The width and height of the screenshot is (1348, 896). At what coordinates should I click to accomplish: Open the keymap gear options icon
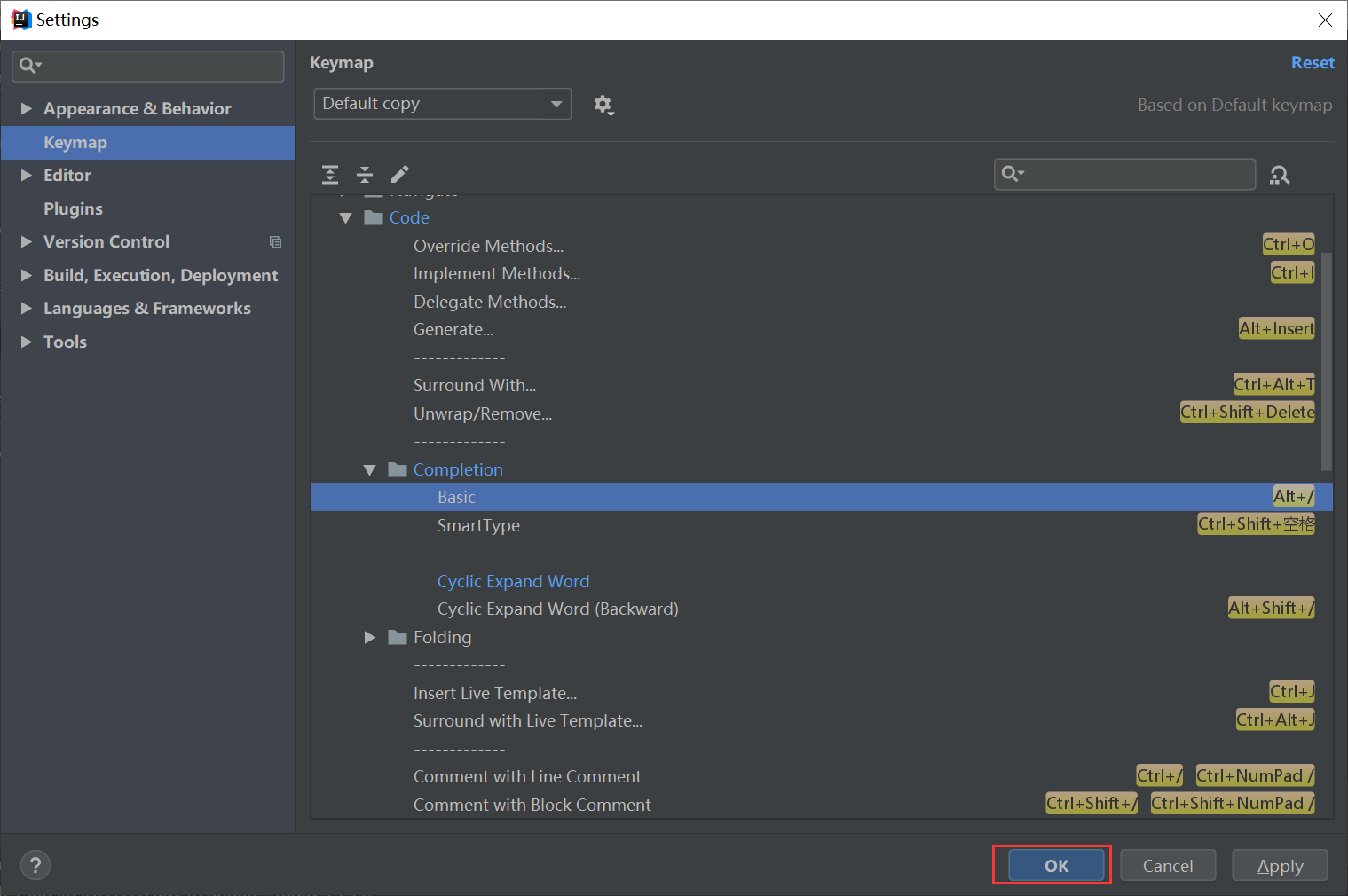[603, 105]
